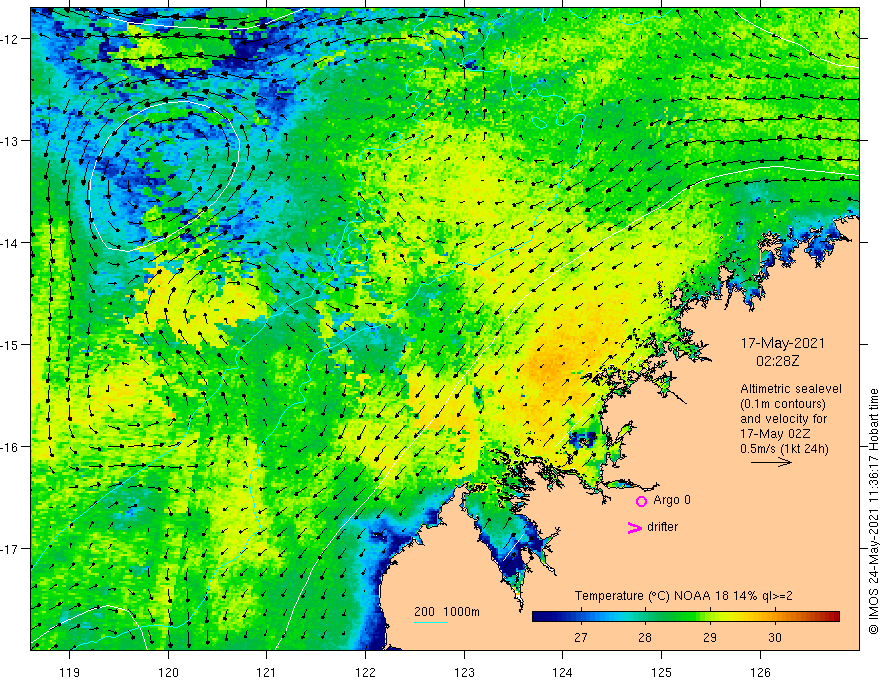Click the cold eddy enclosed by white contour
Viewport: 880px width, 680px height.
164,174
